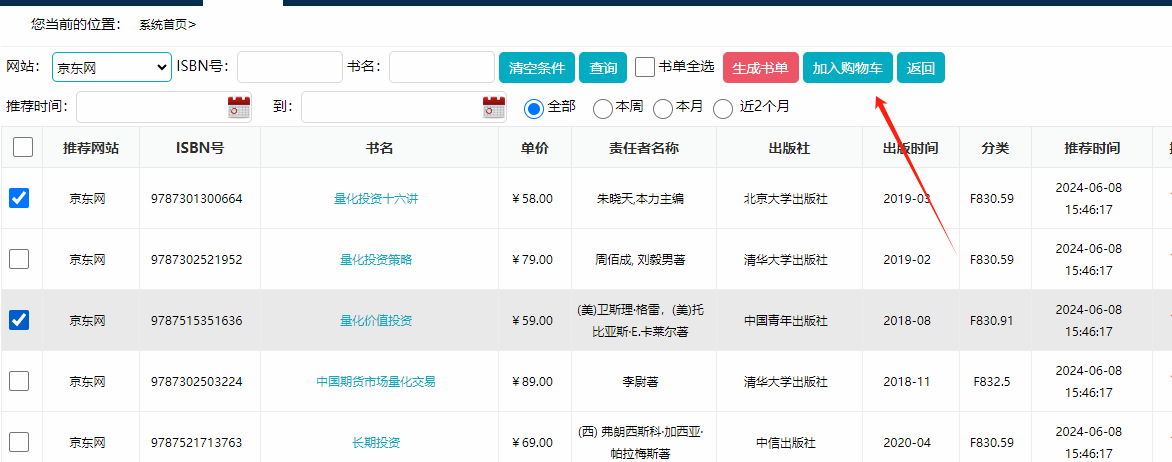Select the 全部 radio button
The image size is (1172, 462).
(x=534, y=107)
